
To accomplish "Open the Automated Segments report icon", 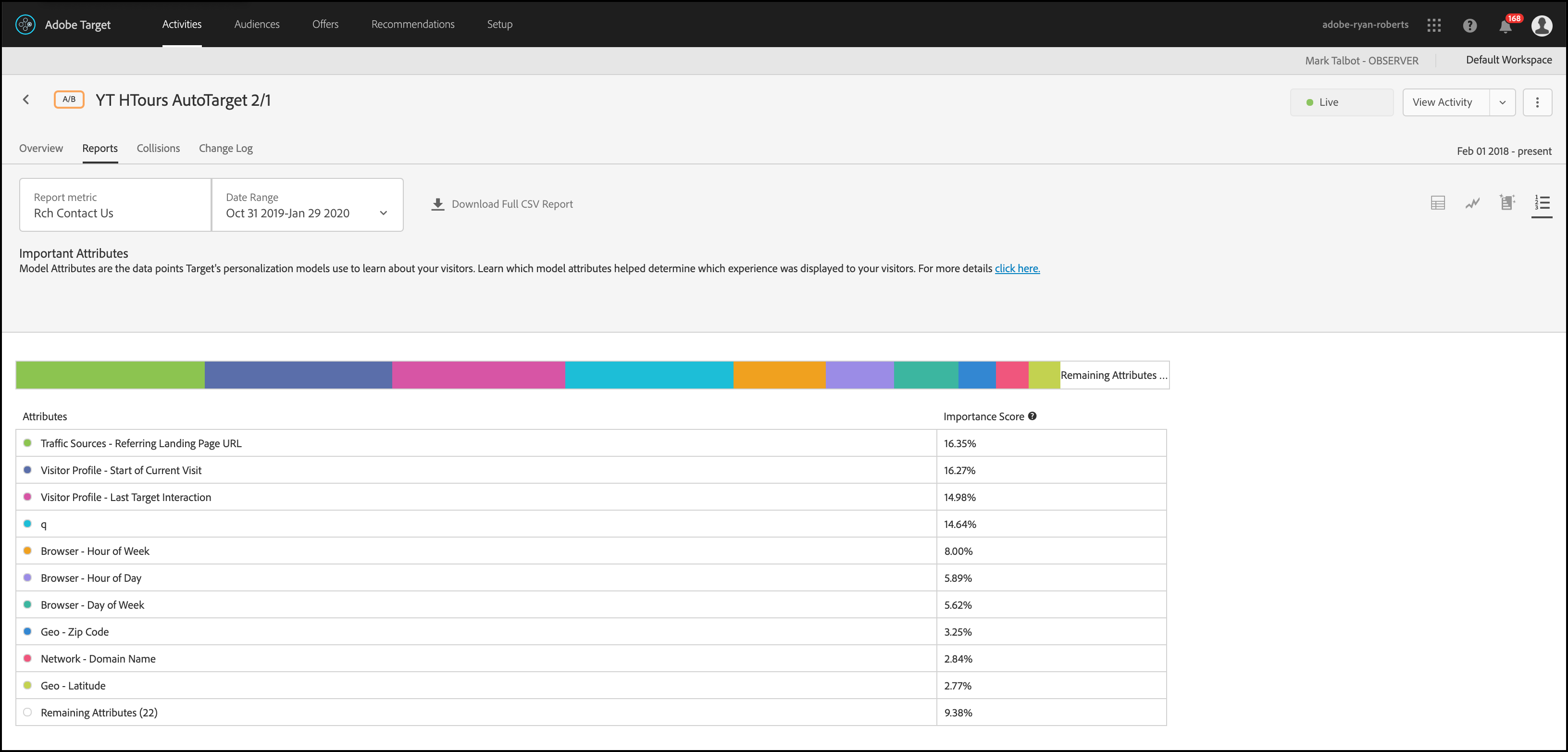I will pos(1507,203).
